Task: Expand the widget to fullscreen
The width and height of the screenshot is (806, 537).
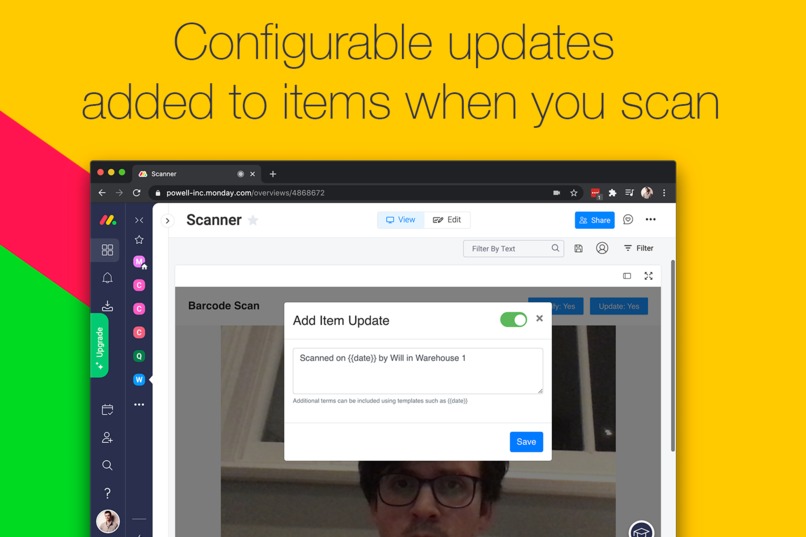Action: click(648, 276)
